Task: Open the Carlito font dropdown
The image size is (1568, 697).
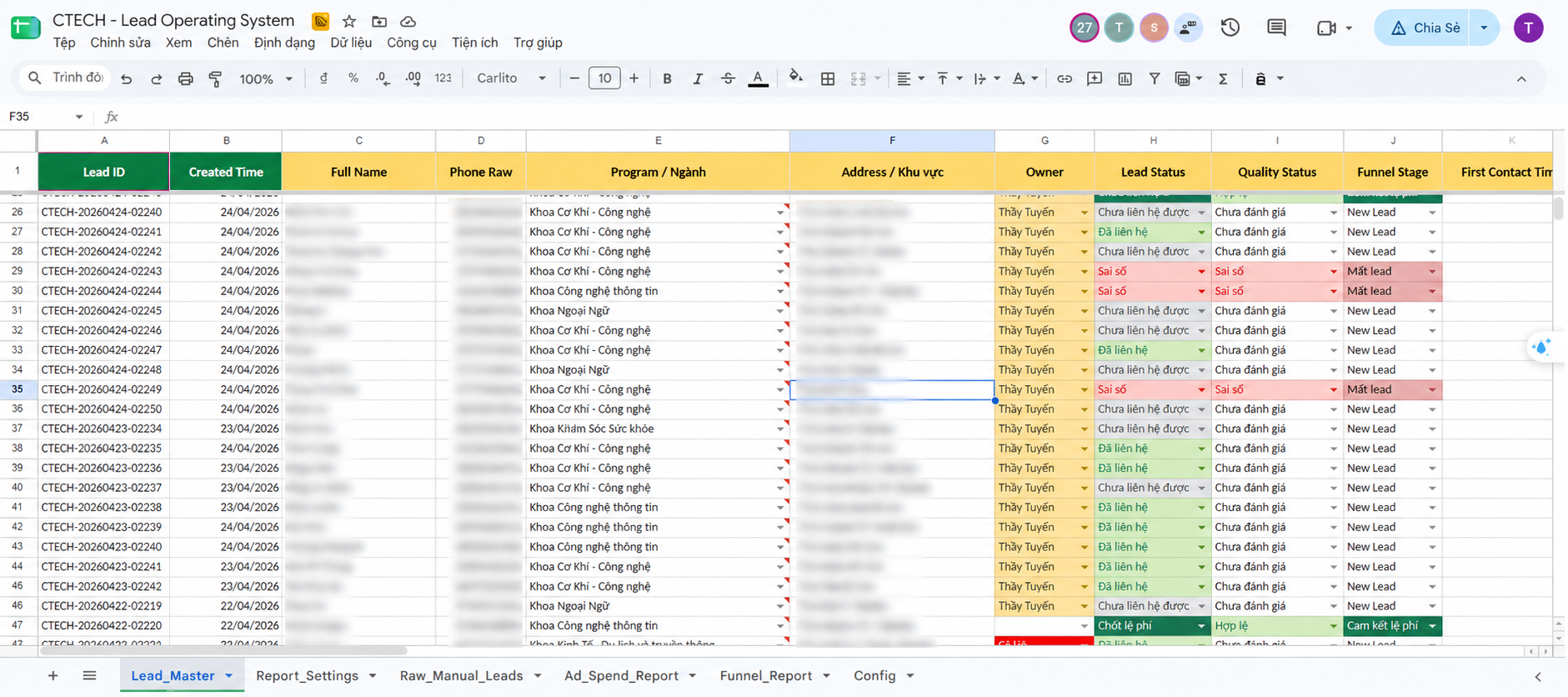Action: click(511, 78)
